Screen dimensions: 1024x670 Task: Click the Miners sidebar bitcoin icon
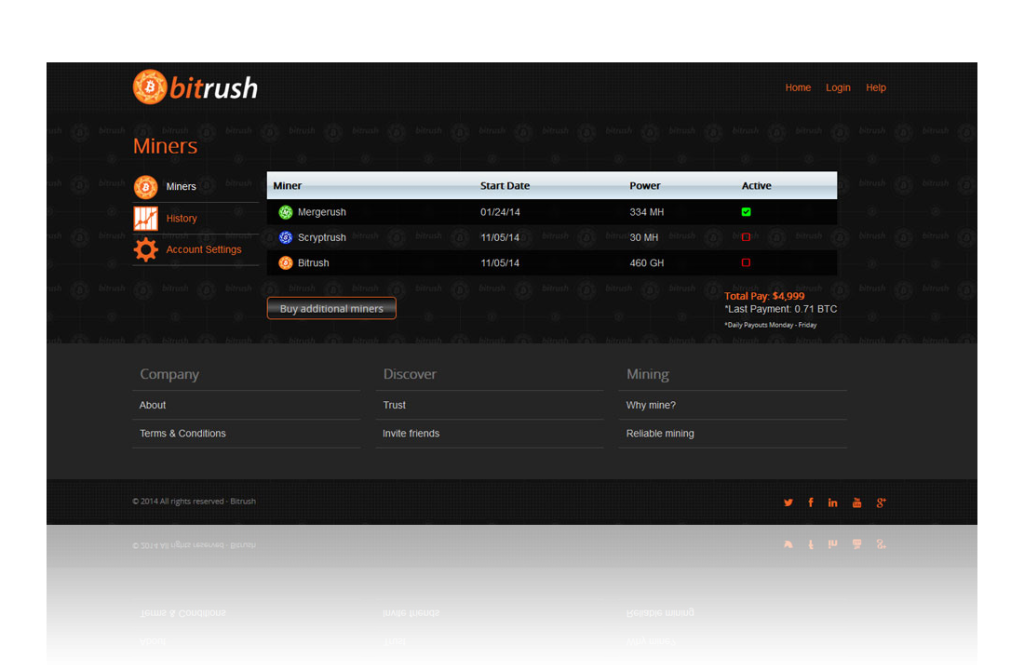click(x=146, y=187)
